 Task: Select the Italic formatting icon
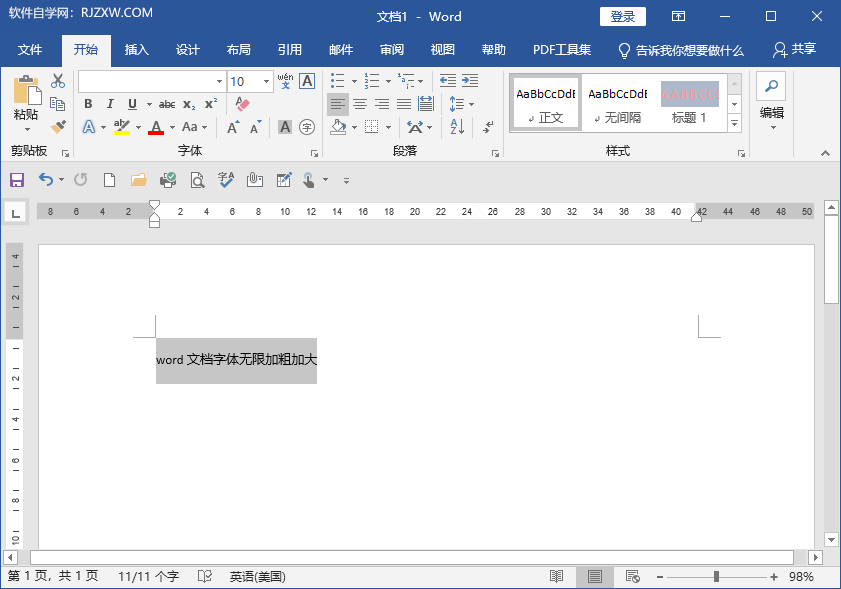tap(110, 103)
